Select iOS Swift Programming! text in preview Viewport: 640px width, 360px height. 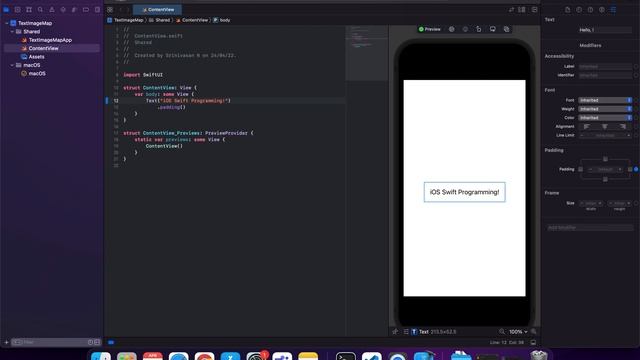pyautogui.click(x=464, y=192)
